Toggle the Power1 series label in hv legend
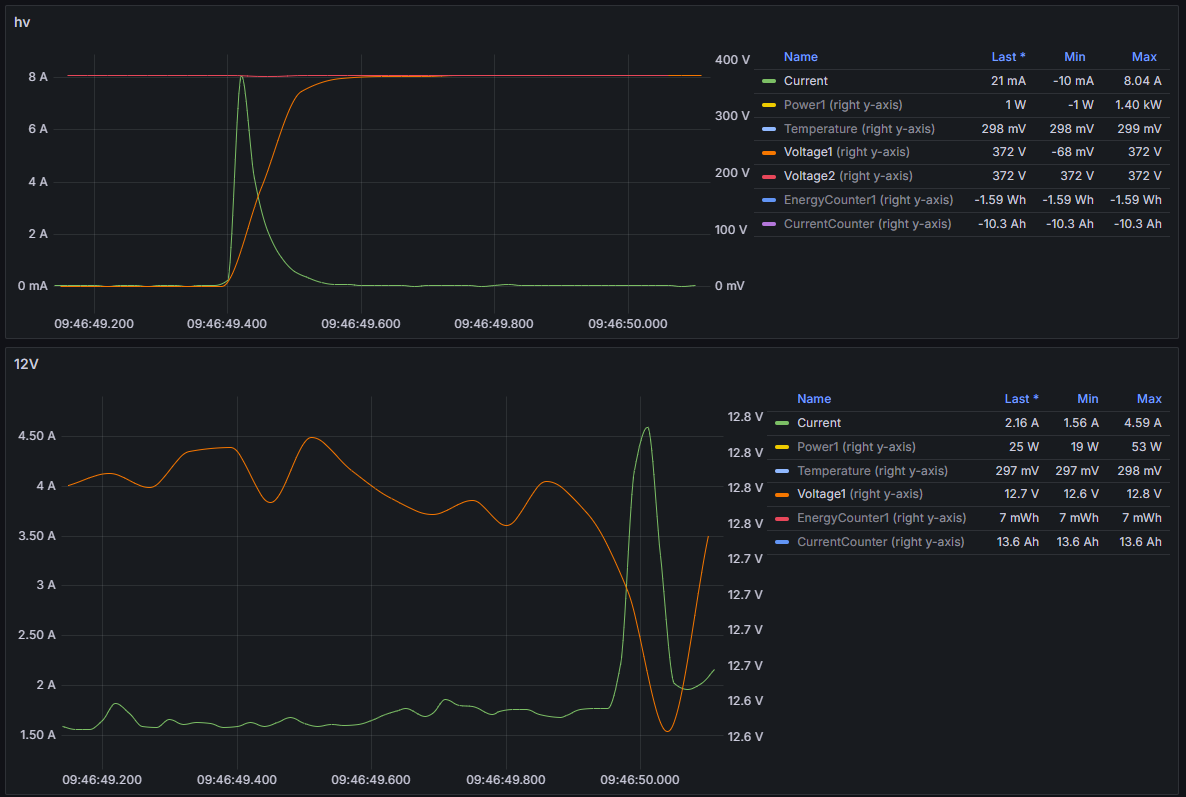Image resolution: width=1186 pixels, height=797 pixels. (845, 105)
